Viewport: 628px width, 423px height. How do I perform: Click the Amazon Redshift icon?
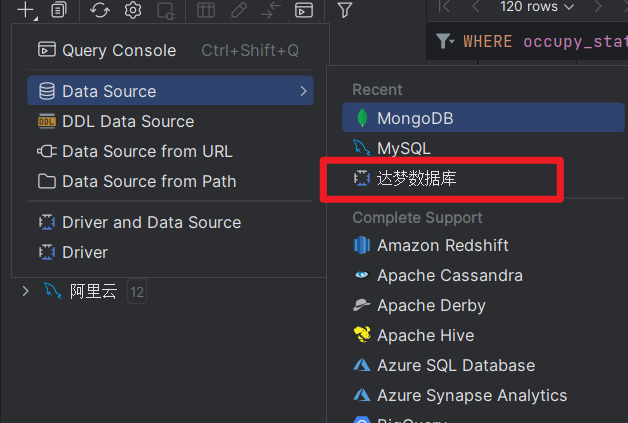pos(361,245)
